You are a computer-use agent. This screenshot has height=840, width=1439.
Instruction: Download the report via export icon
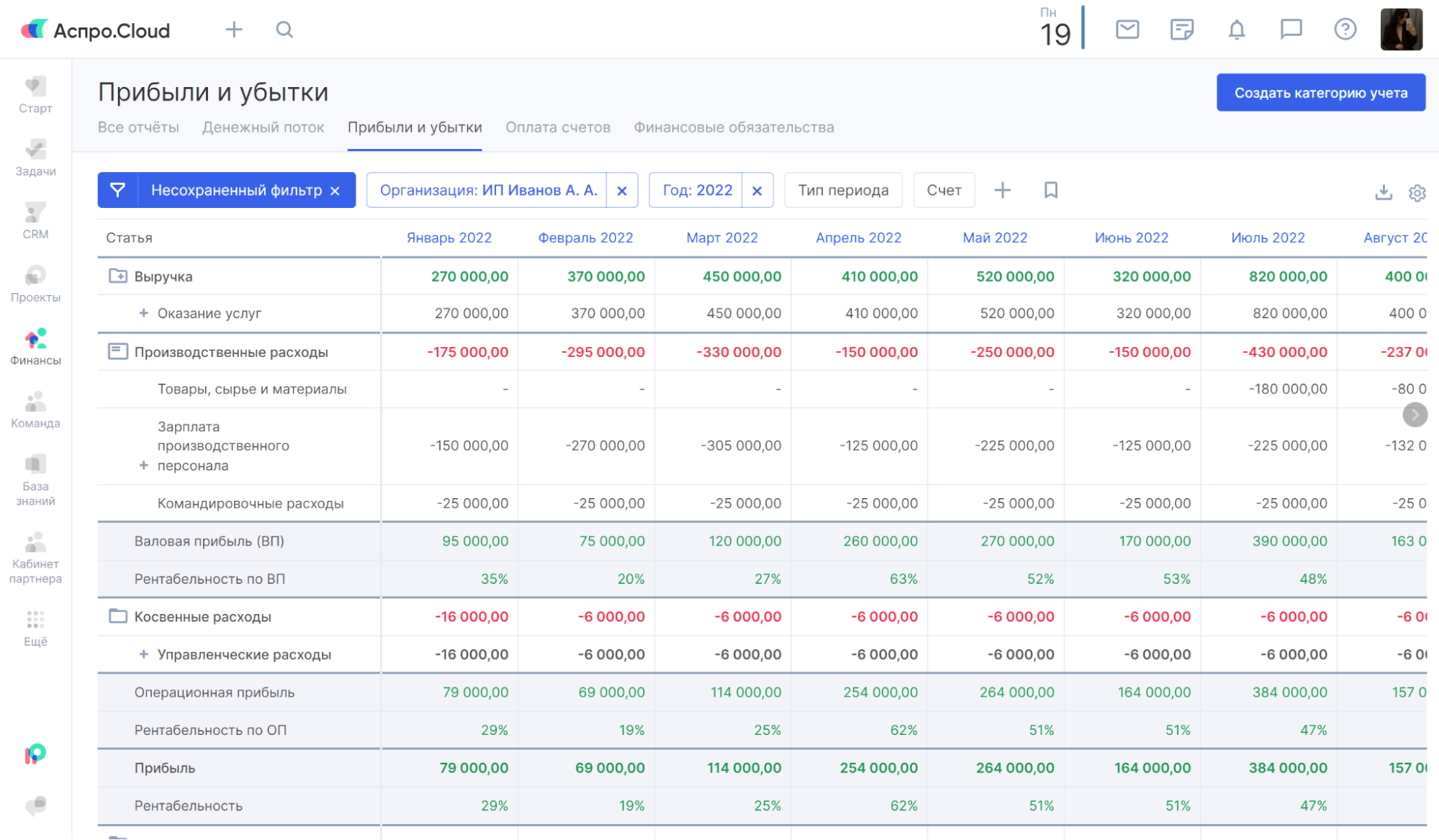pos(1383,192)
